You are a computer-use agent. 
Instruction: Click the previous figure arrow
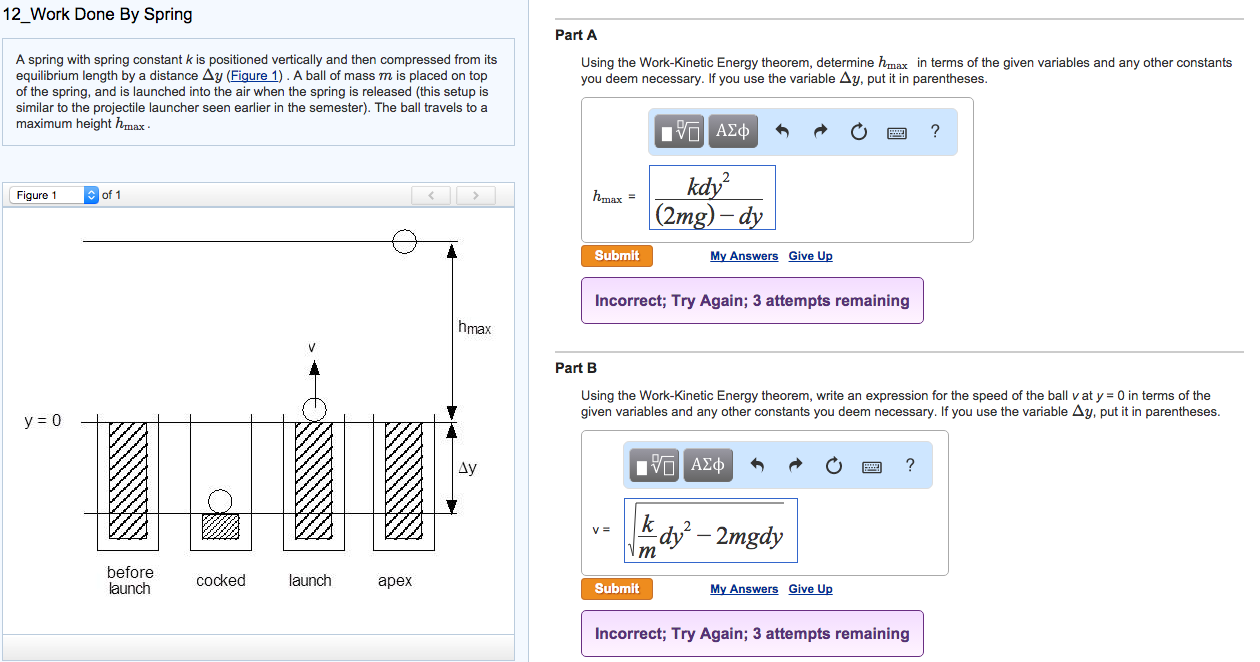pyautogui.click(x=431, y=194)
